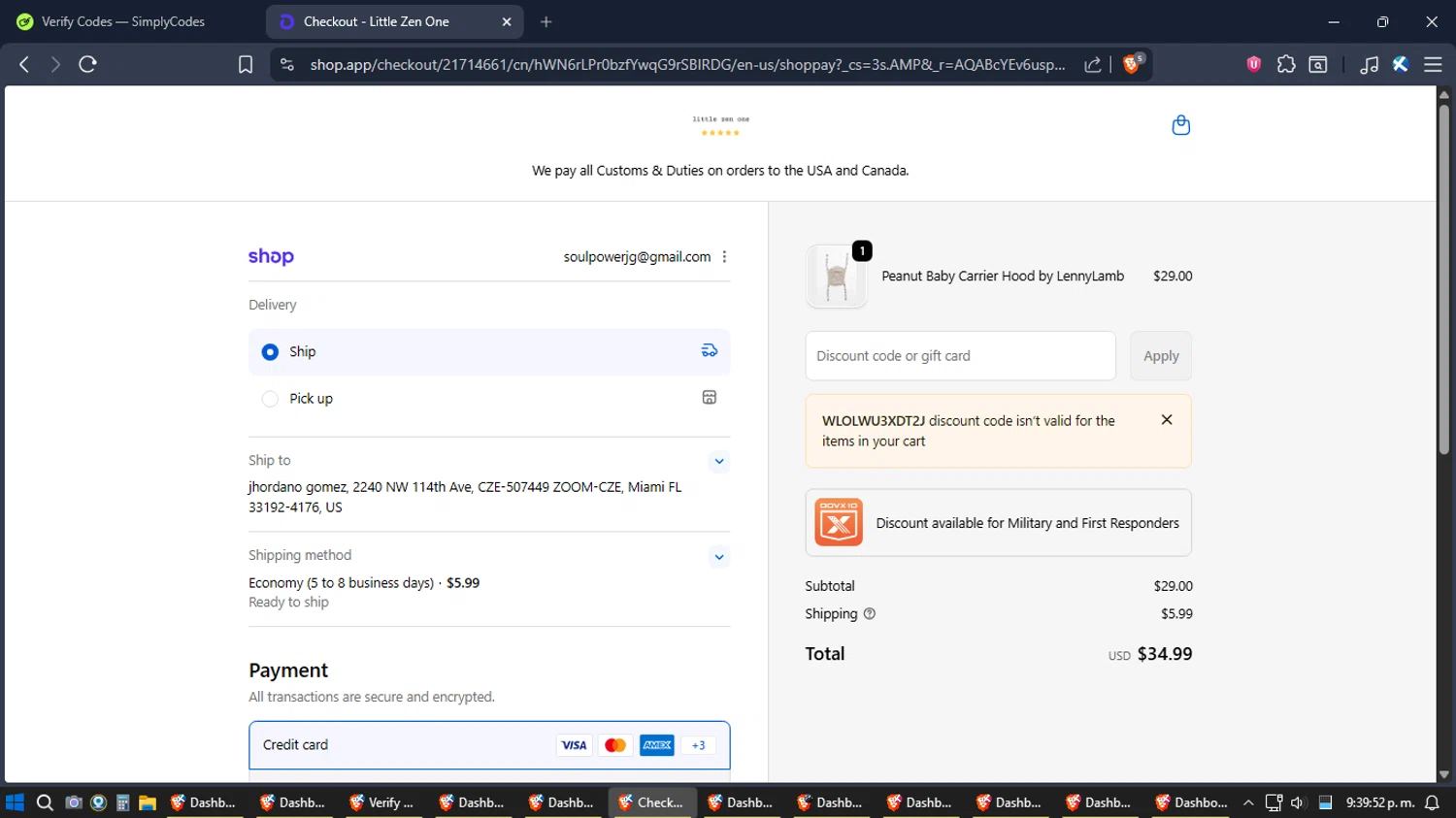The width and height of the screenshot is (1456, 818).
Task: Expand the Ship to address section
Action: (719, 462)
